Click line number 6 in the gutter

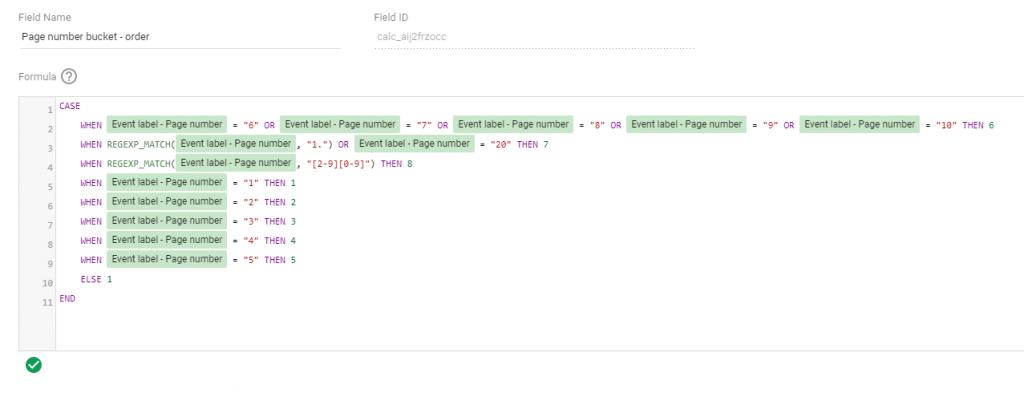point(49,206)
